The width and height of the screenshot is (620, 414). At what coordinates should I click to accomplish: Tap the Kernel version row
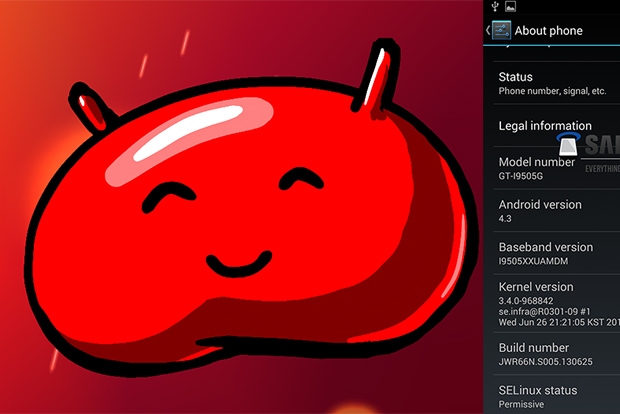(x=557, y=304)
